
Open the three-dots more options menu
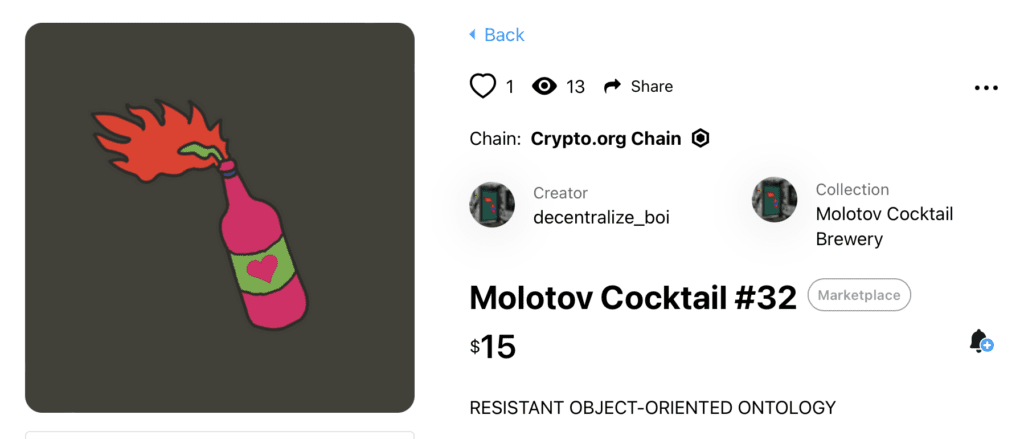pos(986,87)
